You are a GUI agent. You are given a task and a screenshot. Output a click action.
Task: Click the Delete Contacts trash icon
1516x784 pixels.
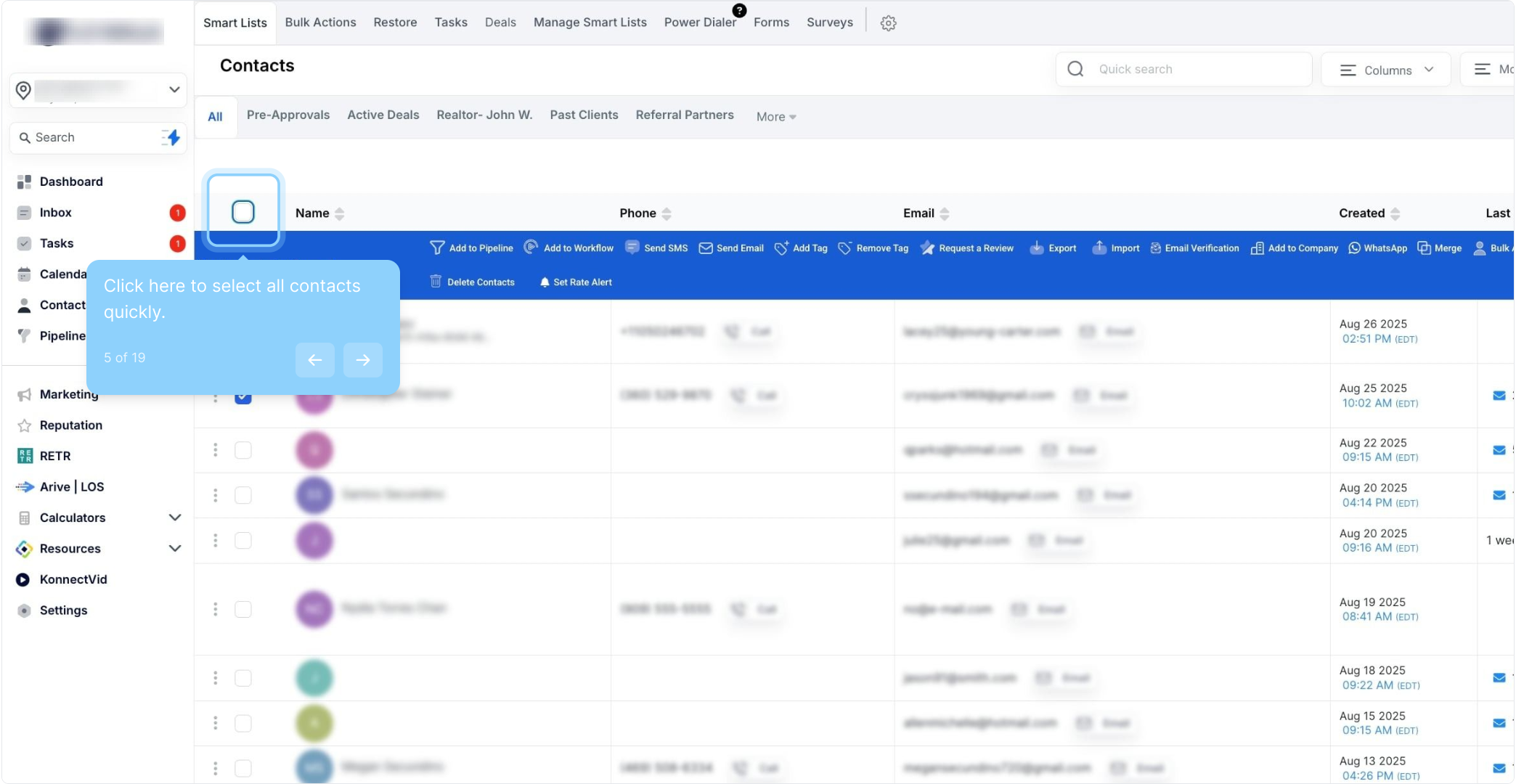click(436, 282)
